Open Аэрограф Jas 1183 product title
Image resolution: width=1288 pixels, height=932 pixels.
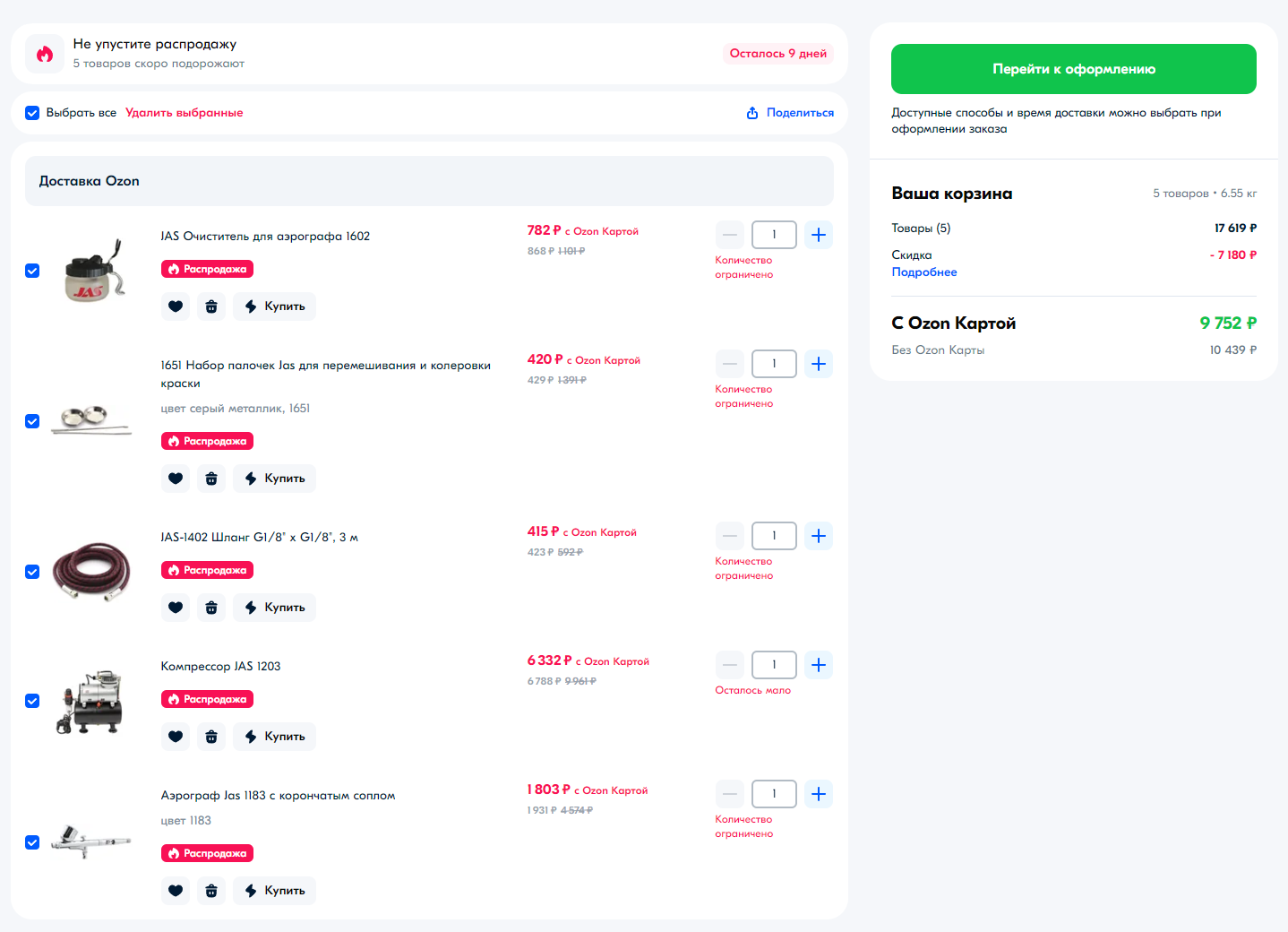(x=279, y=796)
